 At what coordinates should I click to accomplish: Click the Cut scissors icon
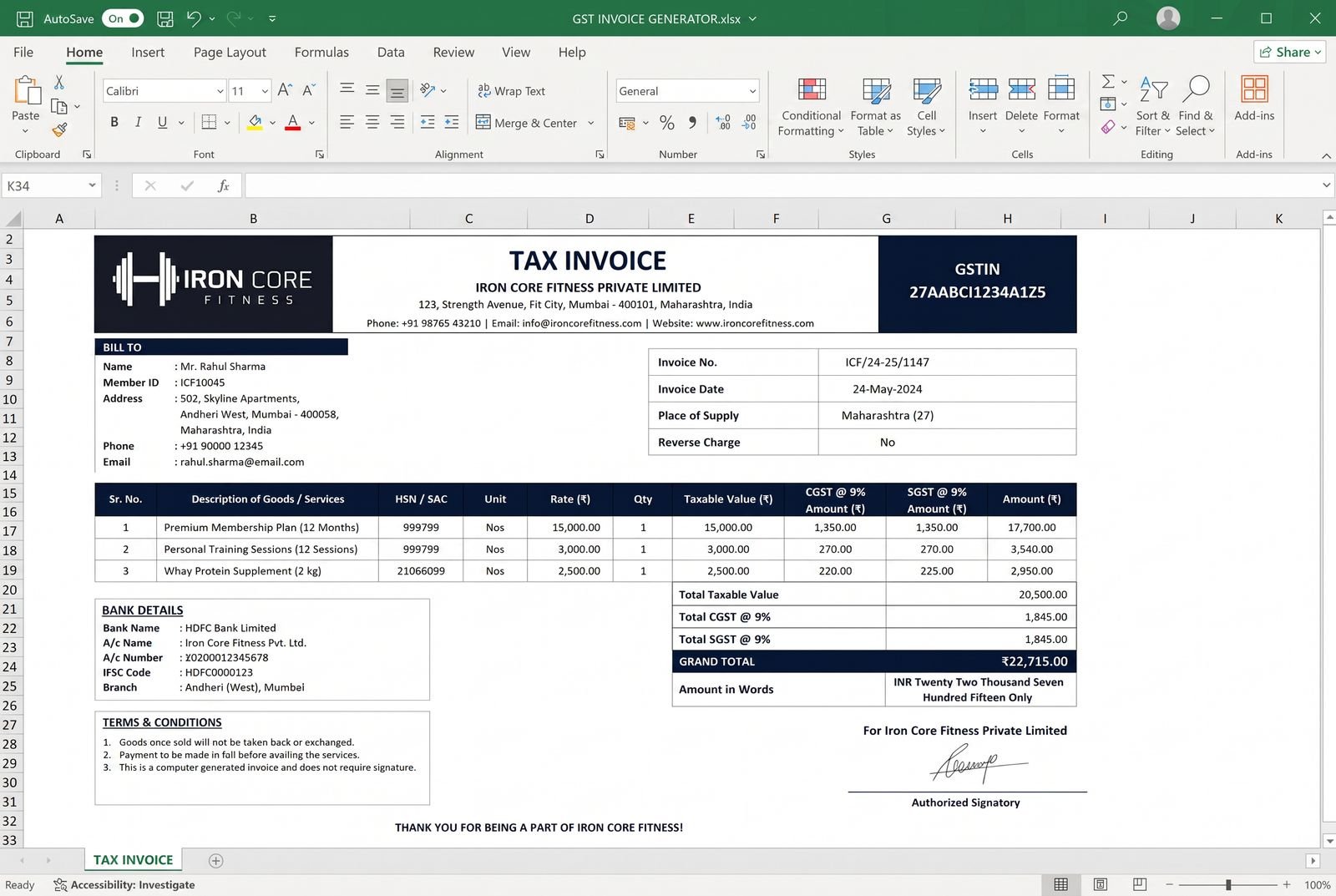pos(59,82)
